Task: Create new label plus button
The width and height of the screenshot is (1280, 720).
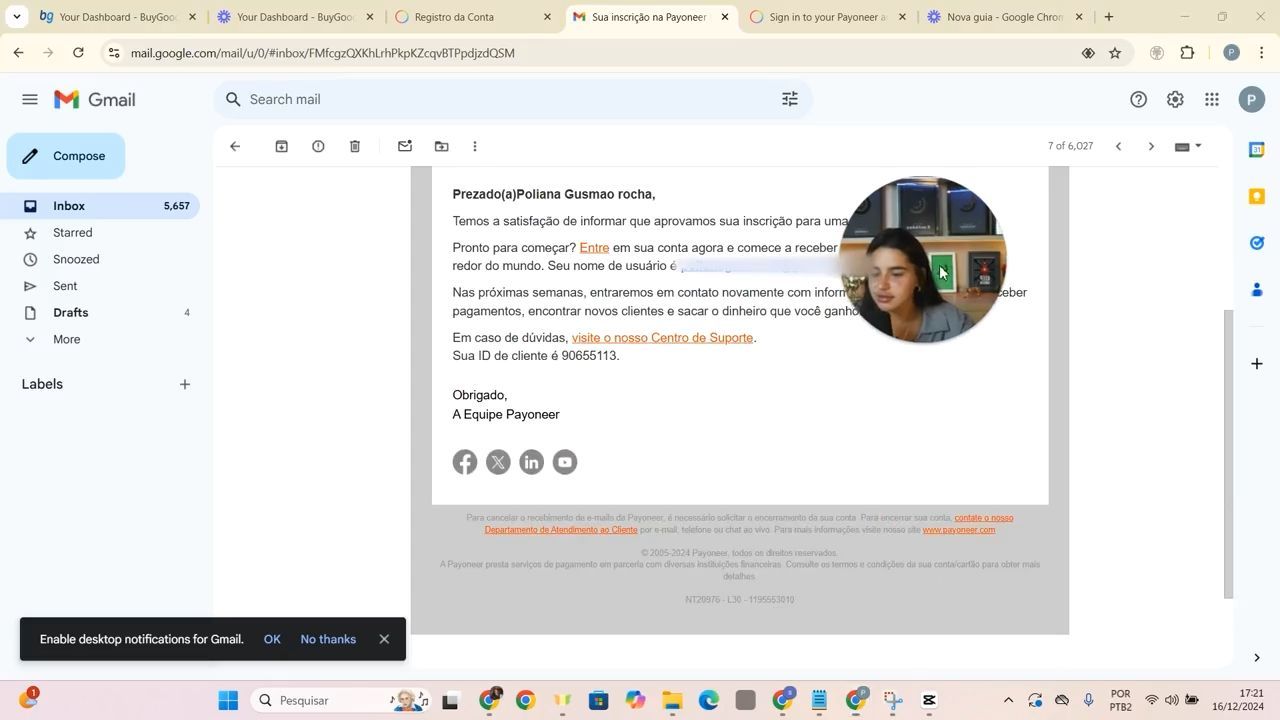Action: click(x=185, y=384)
